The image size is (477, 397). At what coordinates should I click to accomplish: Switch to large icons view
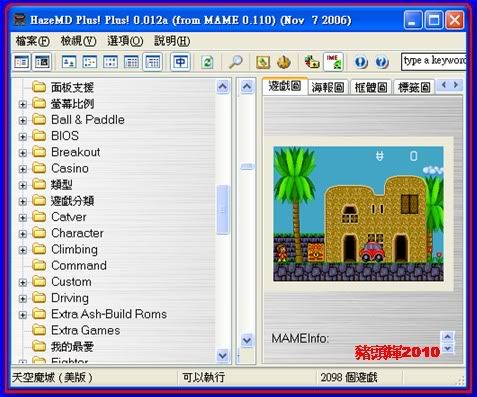69,62
